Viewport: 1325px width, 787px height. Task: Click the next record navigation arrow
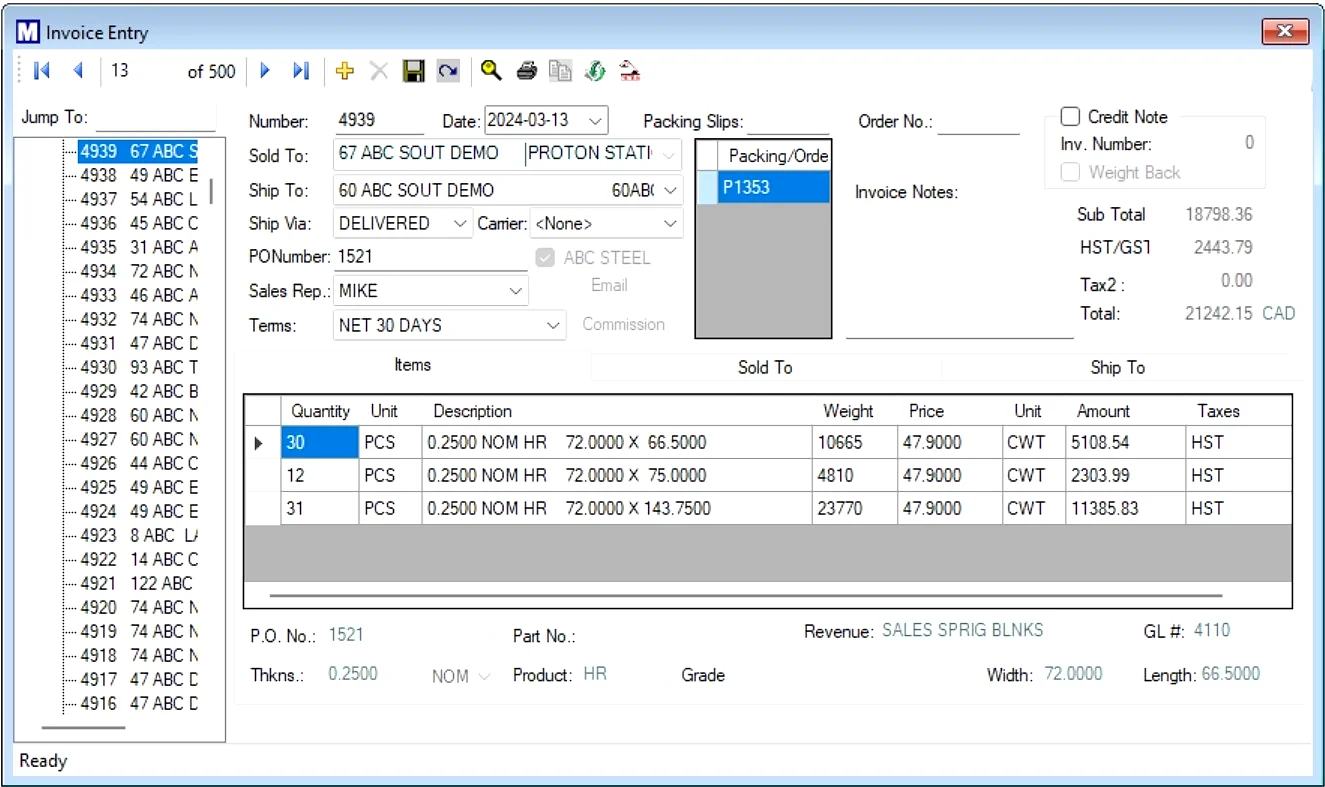264,70
